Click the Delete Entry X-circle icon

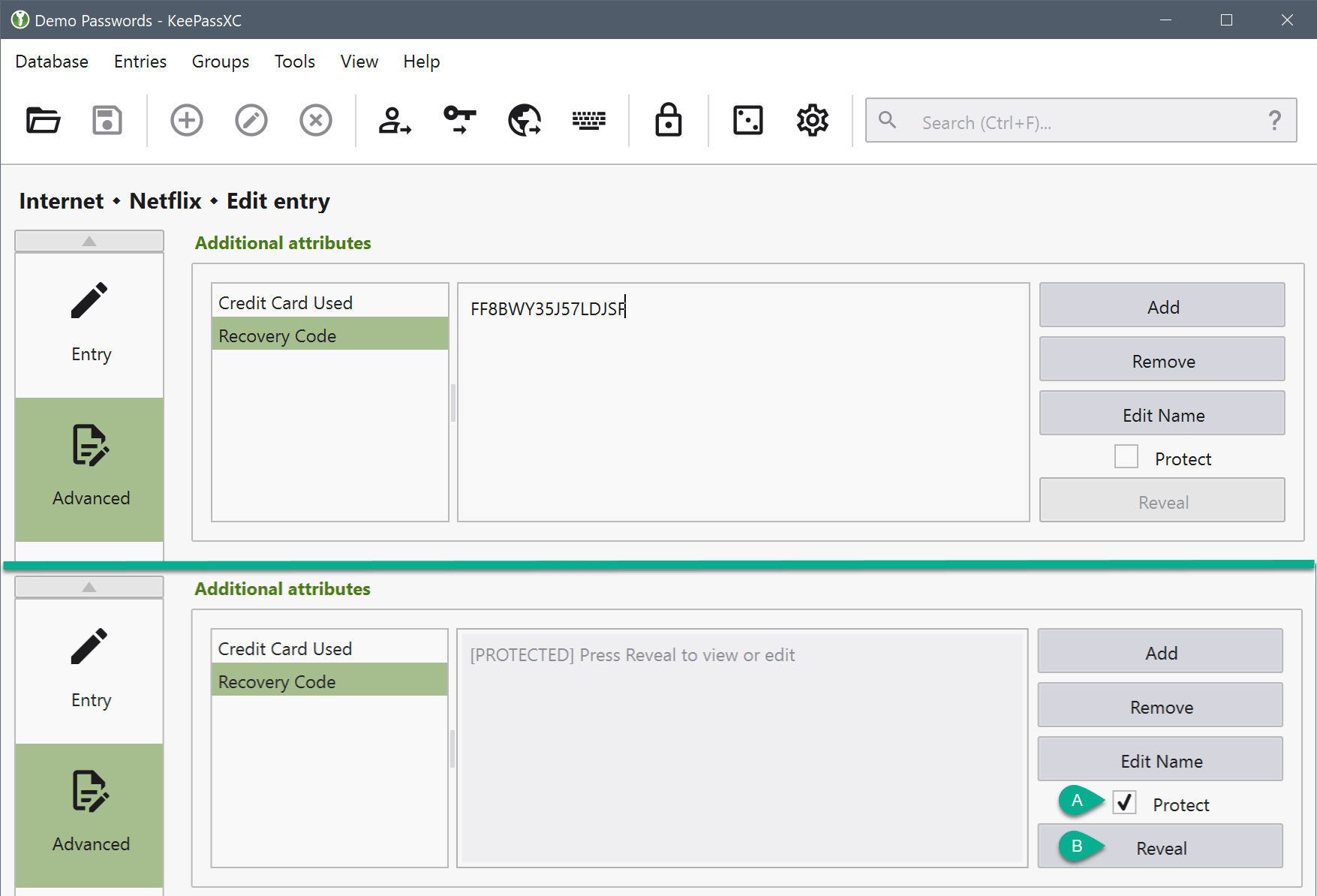click(315, 120)
